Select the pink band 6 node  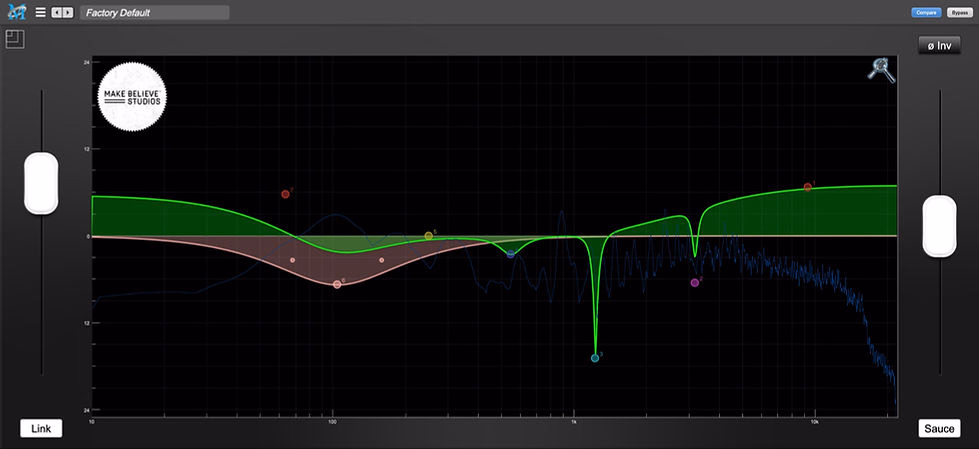pyautogui.click(x=337, y=284)
